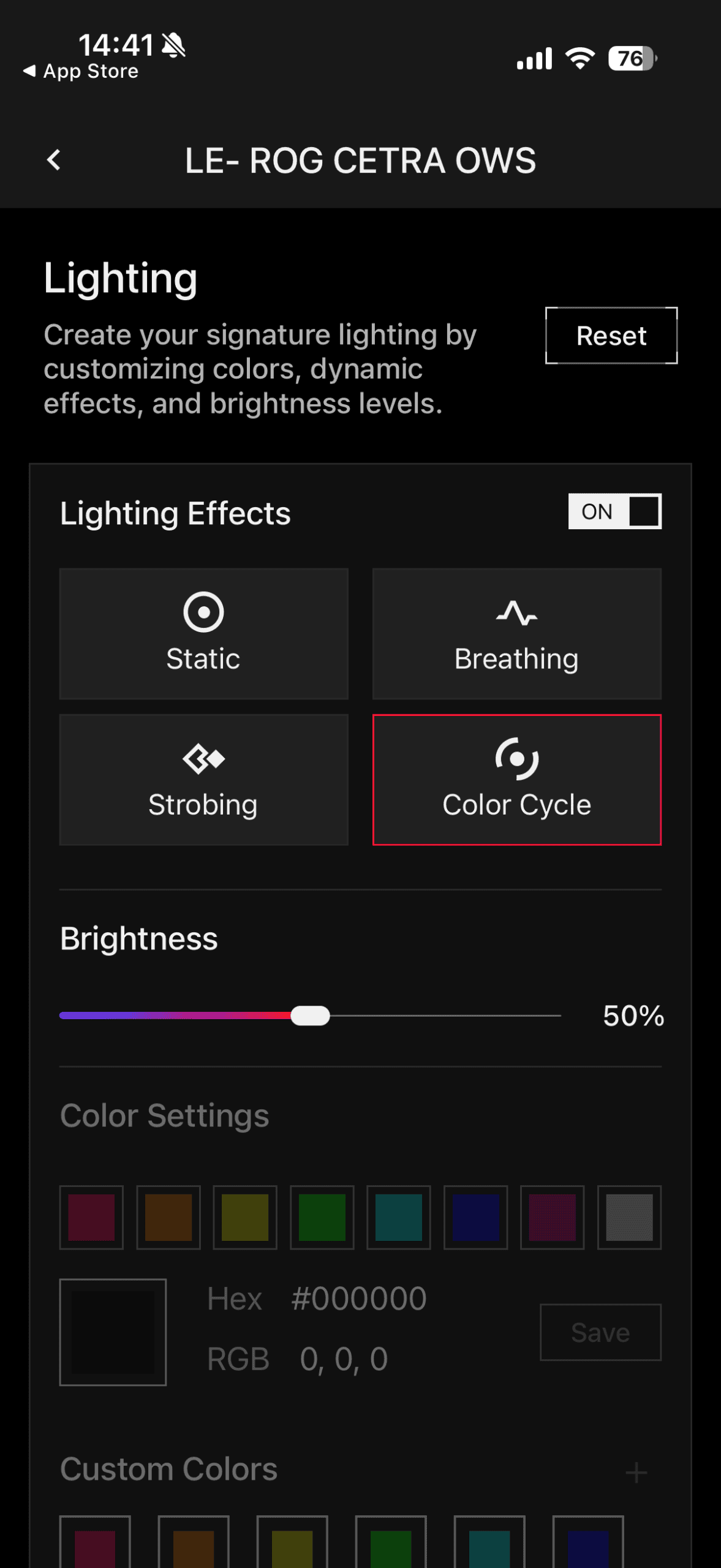Select the blue preset color swatch

pyautogui.click(x=475, y=1217)
